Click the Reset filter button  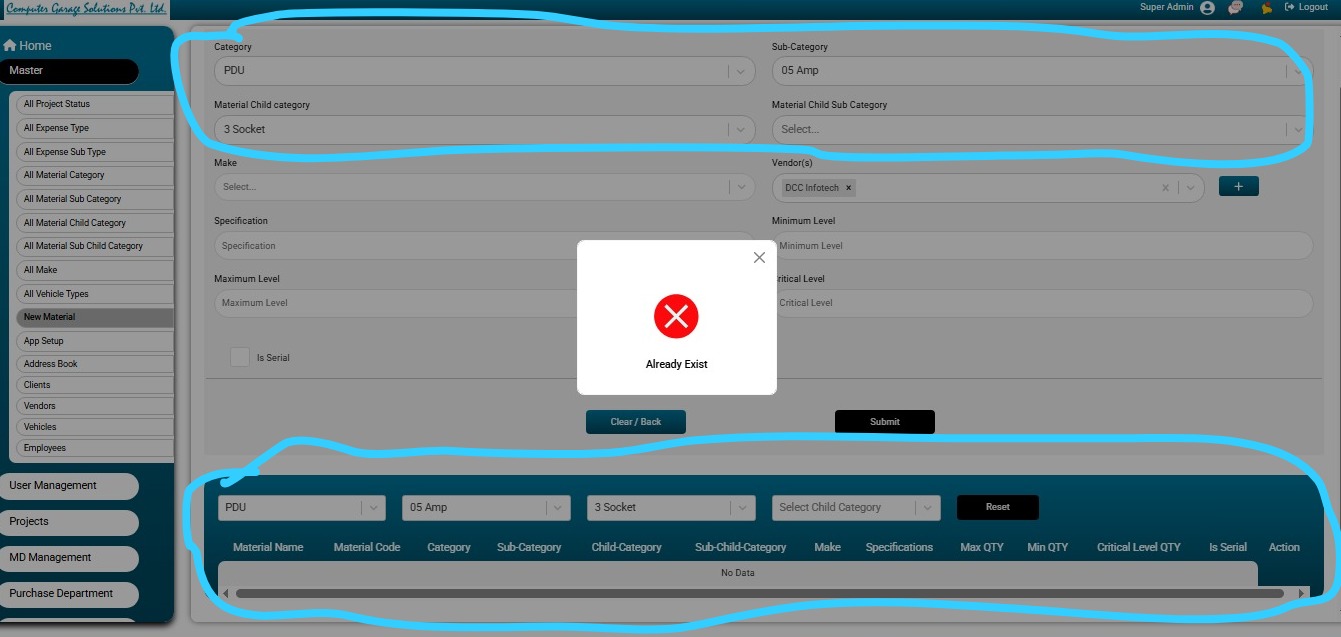coord(997,507)
